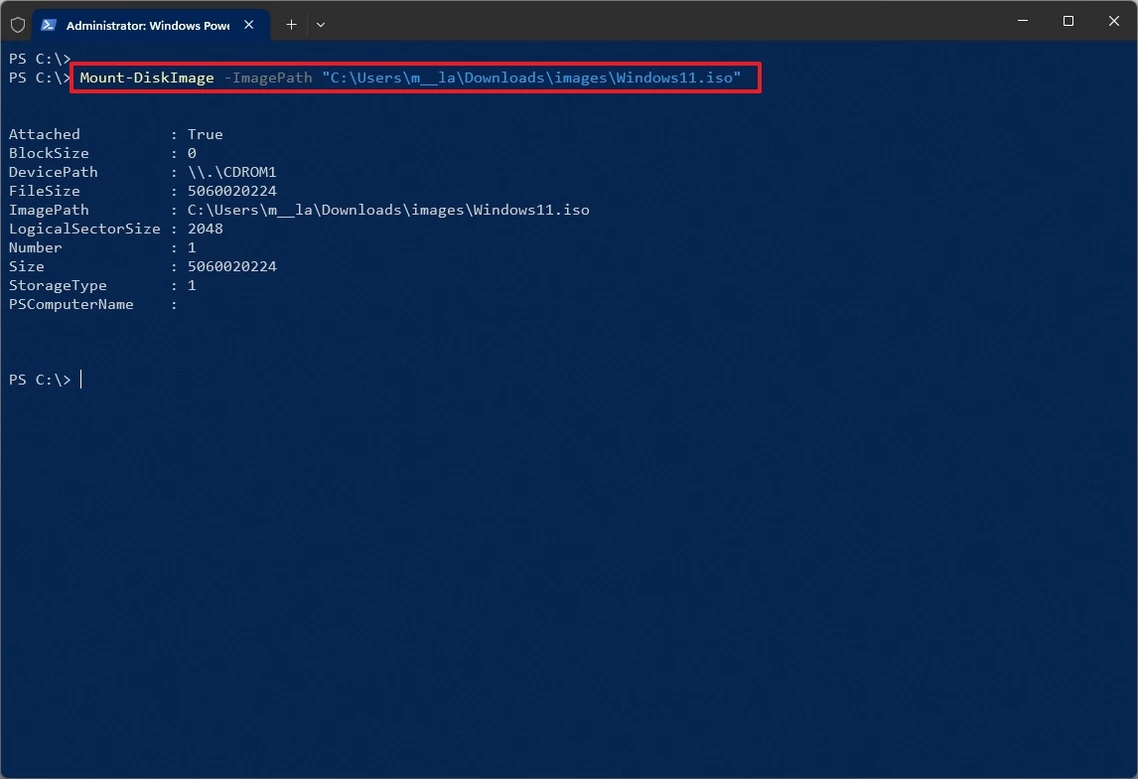Click the BlockSize value 0
This screenshot has height=779, width=1138.
pyautogui.click(x=192, y=153)
